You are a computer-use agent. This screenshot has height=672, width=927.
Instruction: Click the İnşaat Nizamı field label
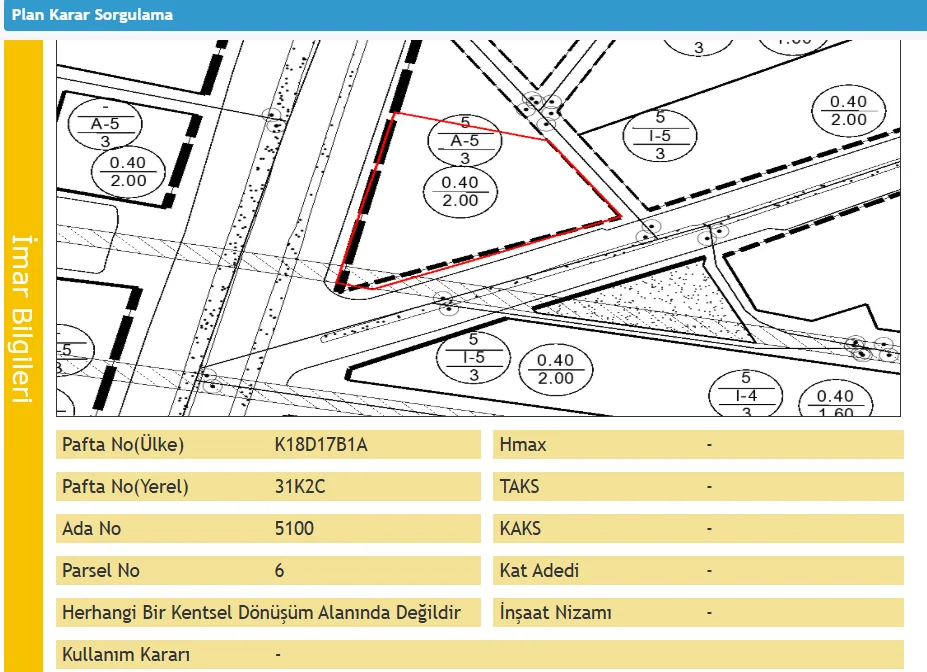click(555, 613)
